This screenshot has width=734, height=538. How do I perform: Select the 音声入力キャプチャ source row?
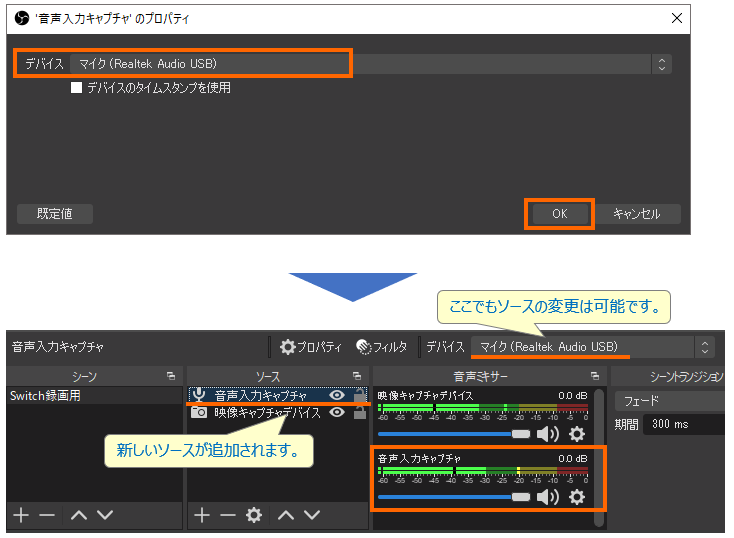tap(277, 396)
